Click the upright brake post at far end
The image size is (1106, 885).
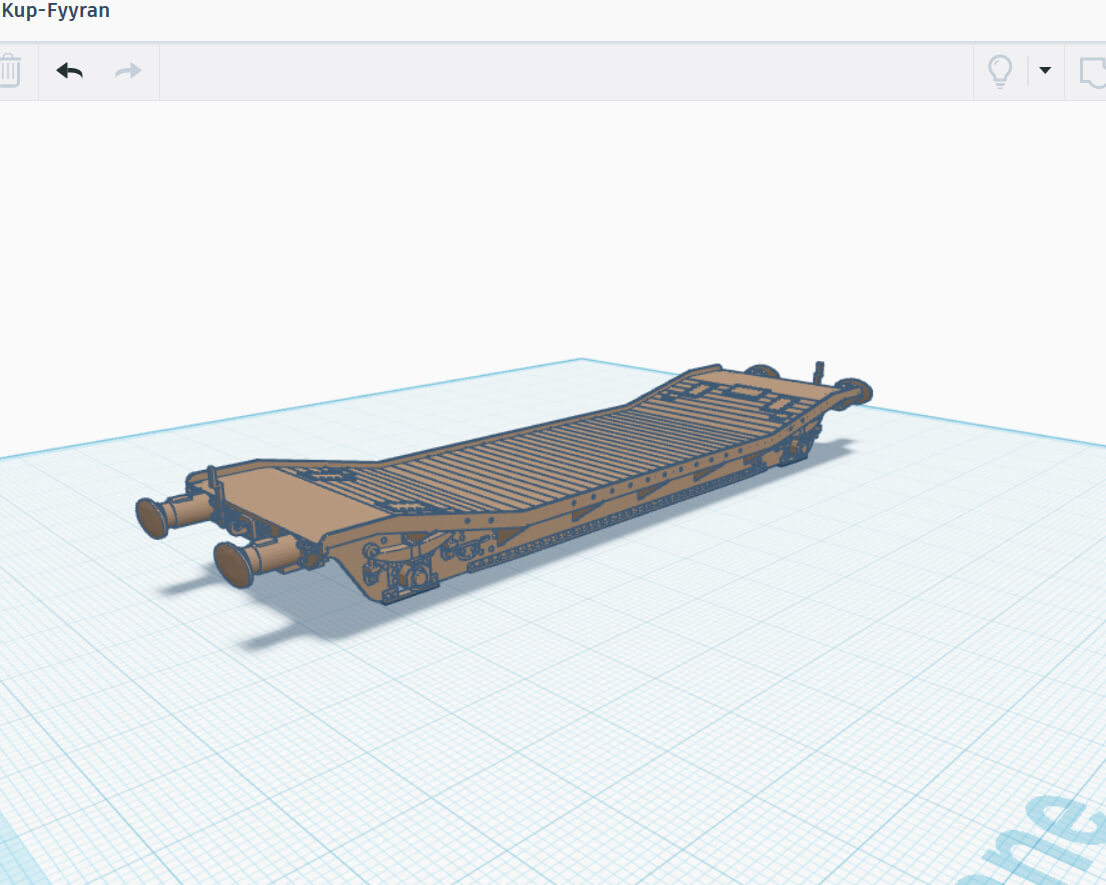(820, 373)
